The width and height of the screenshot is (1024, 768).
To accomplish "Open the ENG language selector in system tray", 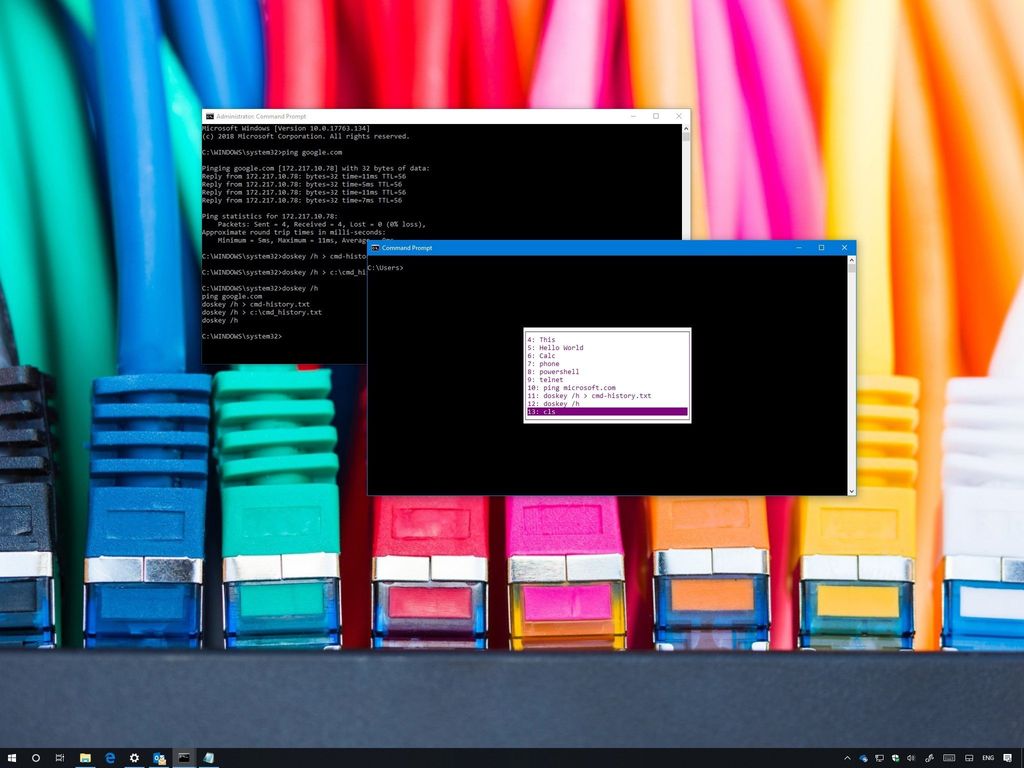I will 988,758.
